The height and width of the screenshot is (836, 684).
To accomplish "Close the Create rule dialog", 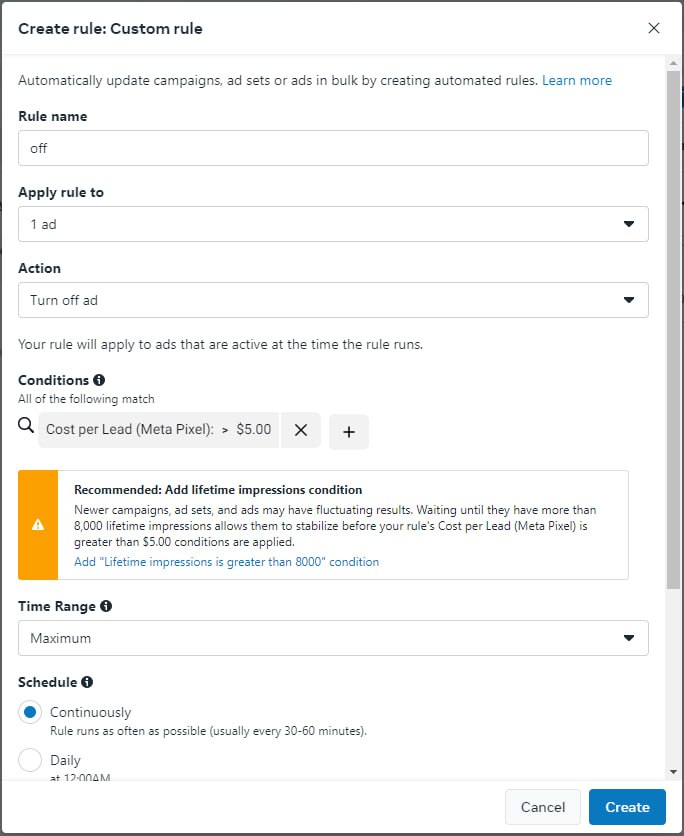I will [654, 28].
